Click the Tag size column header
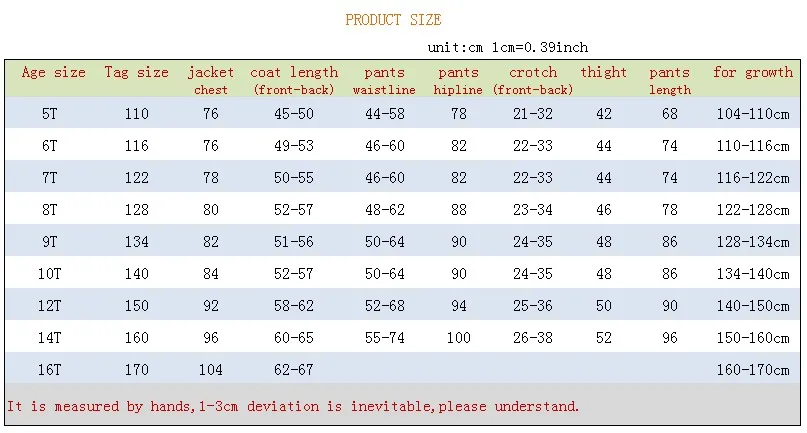807x433 pixels. pos(136,72)
